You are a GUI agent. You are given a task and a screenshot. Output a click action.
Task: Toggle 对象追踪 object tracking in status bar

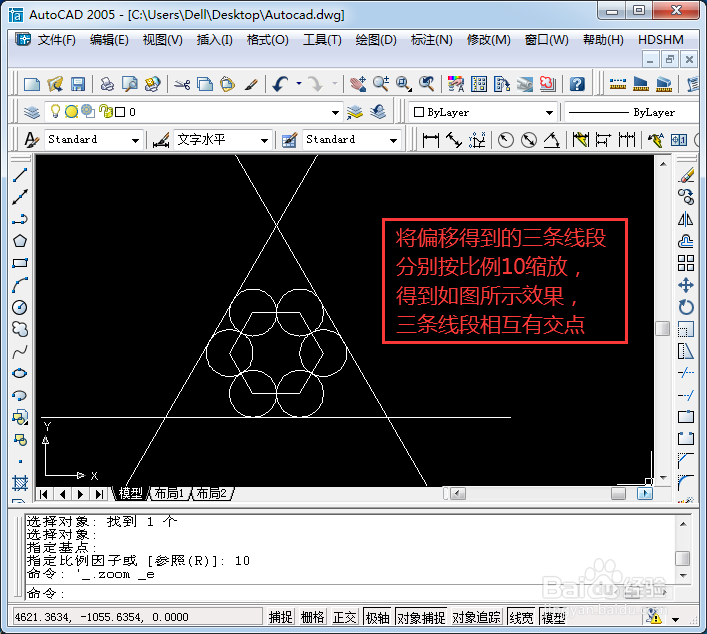(x=477, y=617)
